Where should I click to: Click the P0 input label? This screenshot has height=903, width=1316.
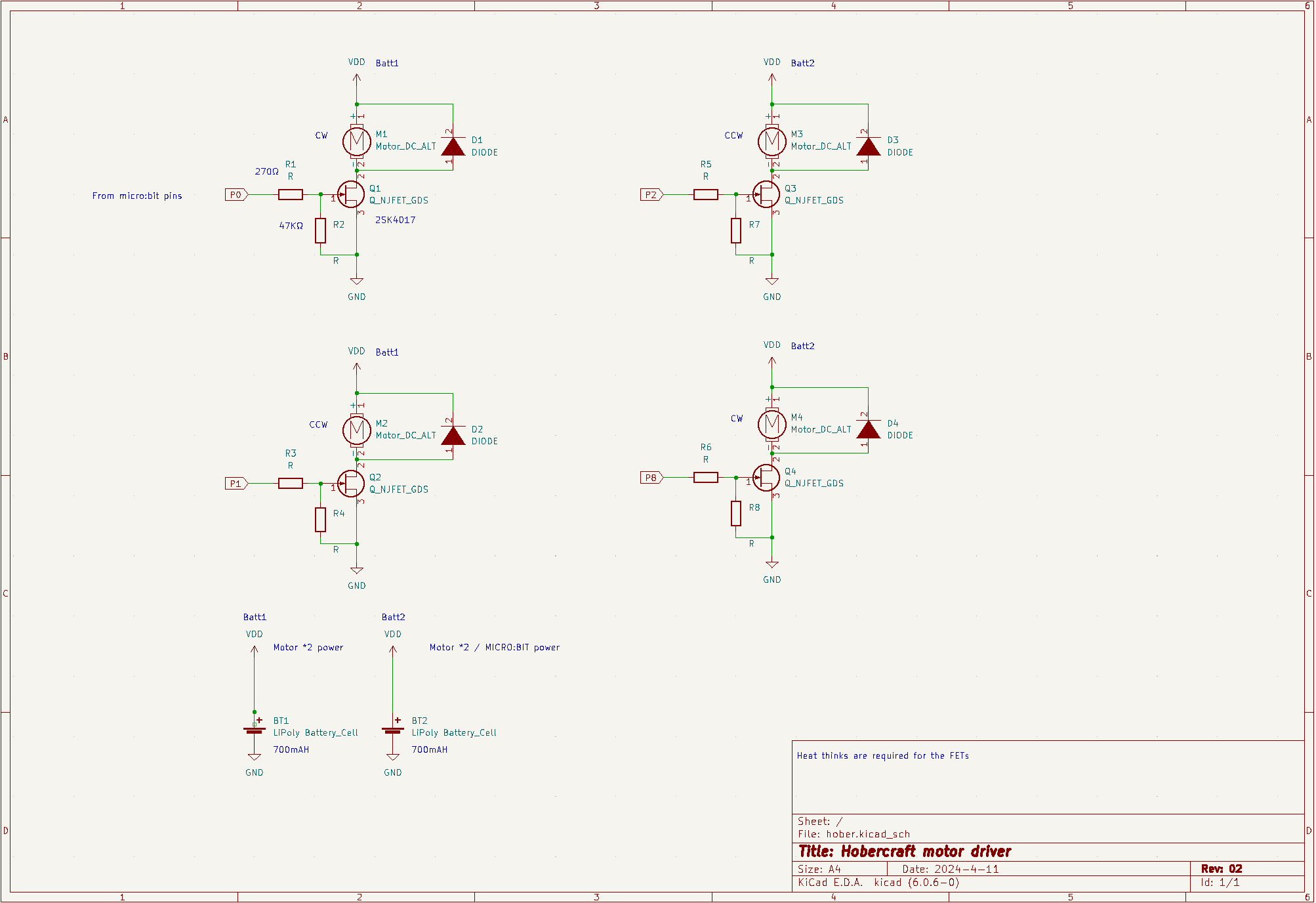pos(236,194)
